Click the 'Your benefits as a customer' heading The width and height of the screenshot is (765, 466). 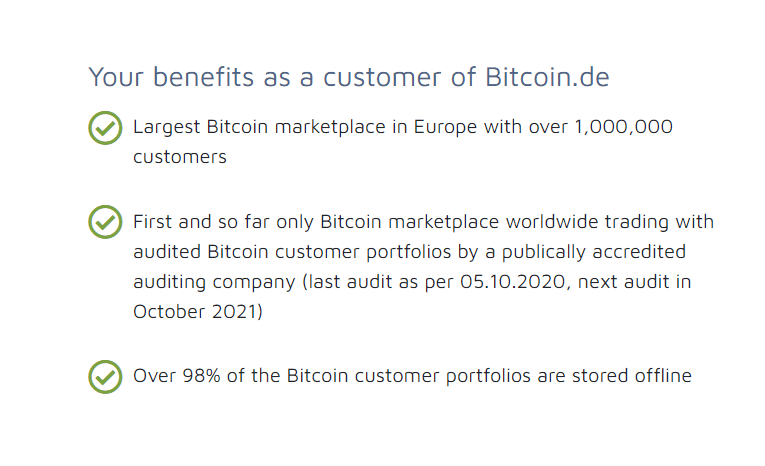coord(268,77)
